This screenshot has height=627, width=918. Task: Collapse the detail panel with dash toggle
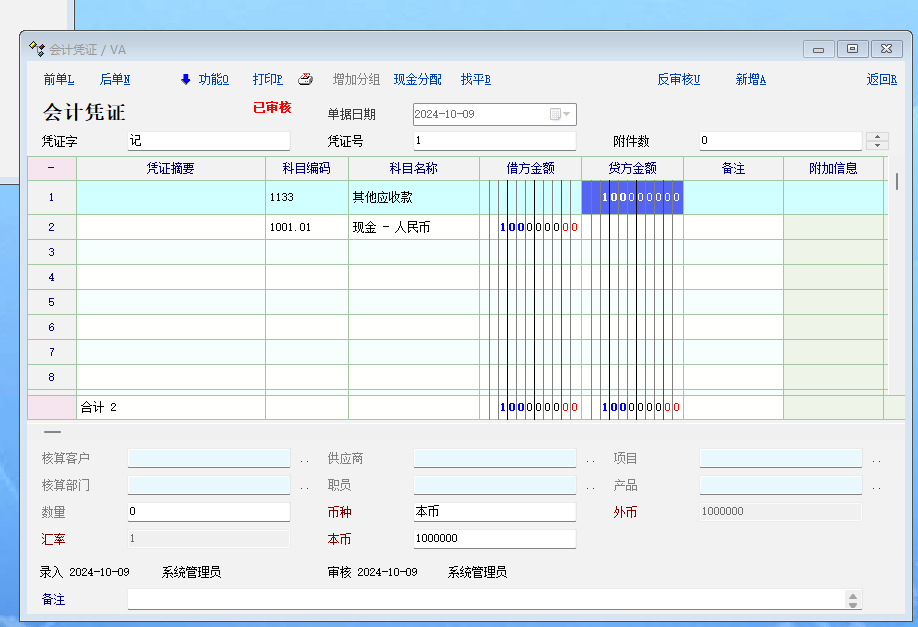(x=52, y=433)
